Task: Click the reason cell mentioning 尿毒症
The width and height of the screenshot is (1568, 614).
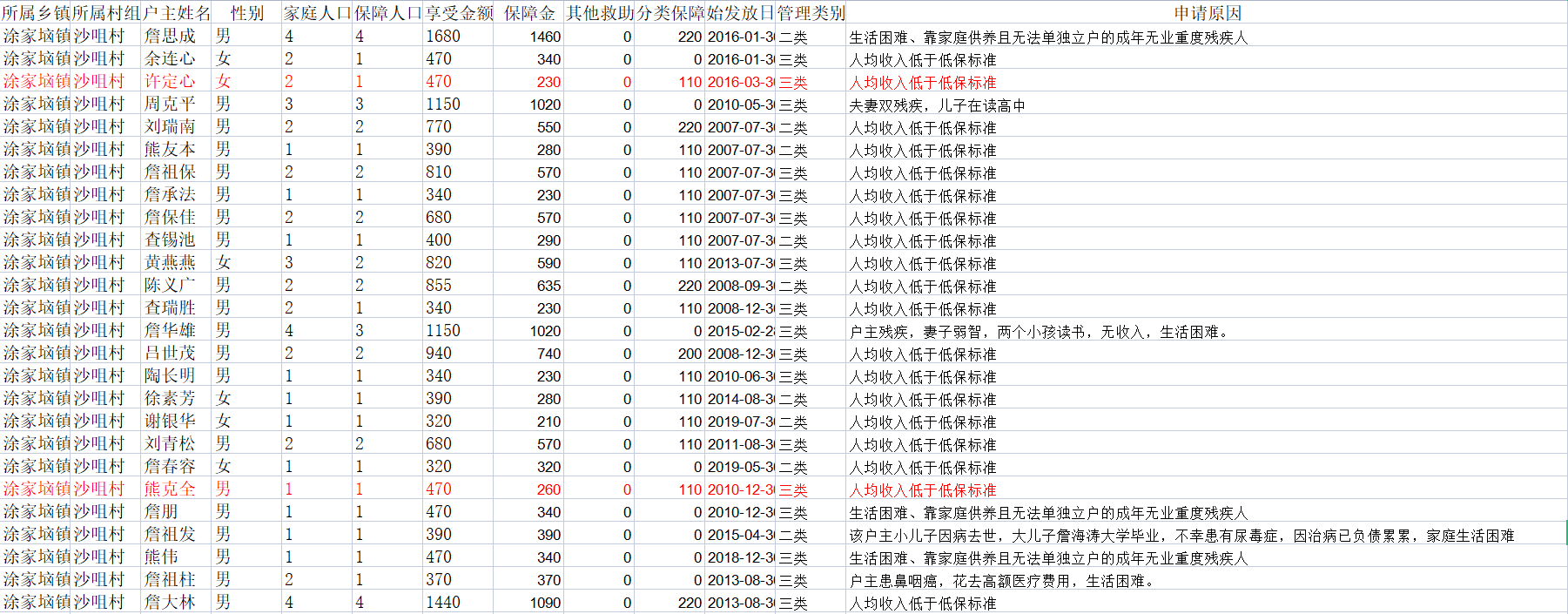Action: (x=1181, y=536)
